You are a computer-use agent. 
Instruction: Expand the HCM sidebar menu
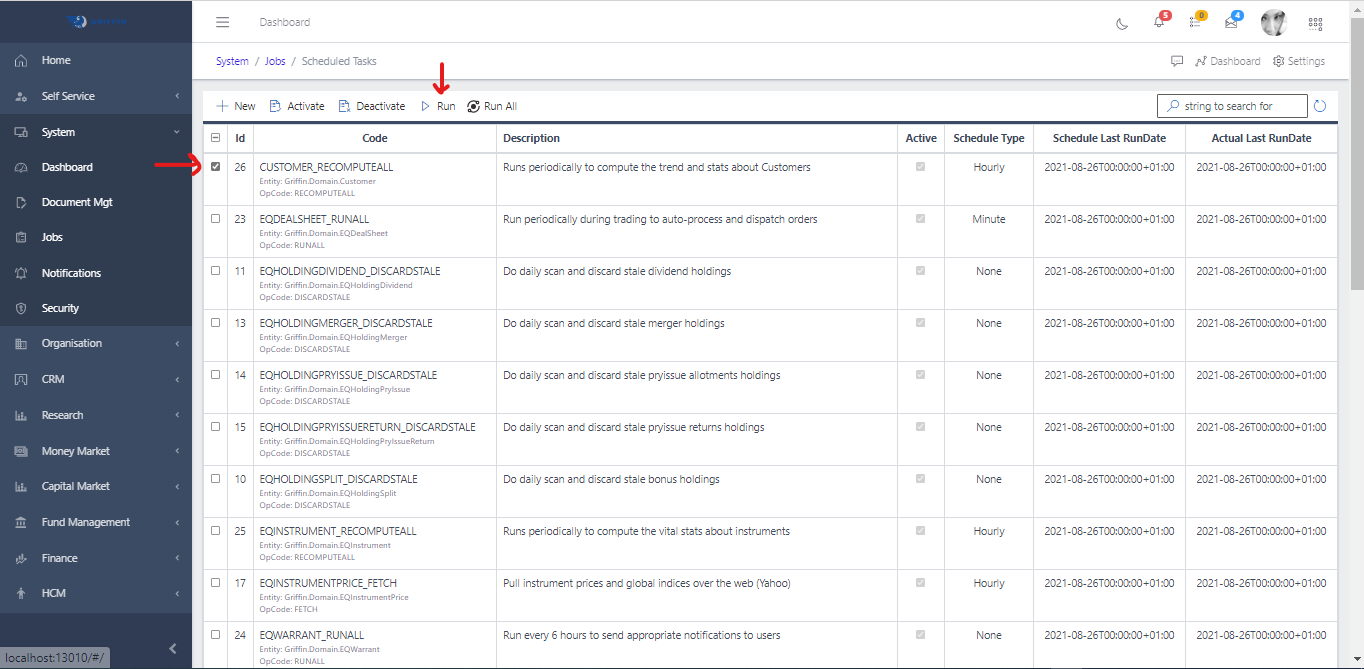[96, 593]
